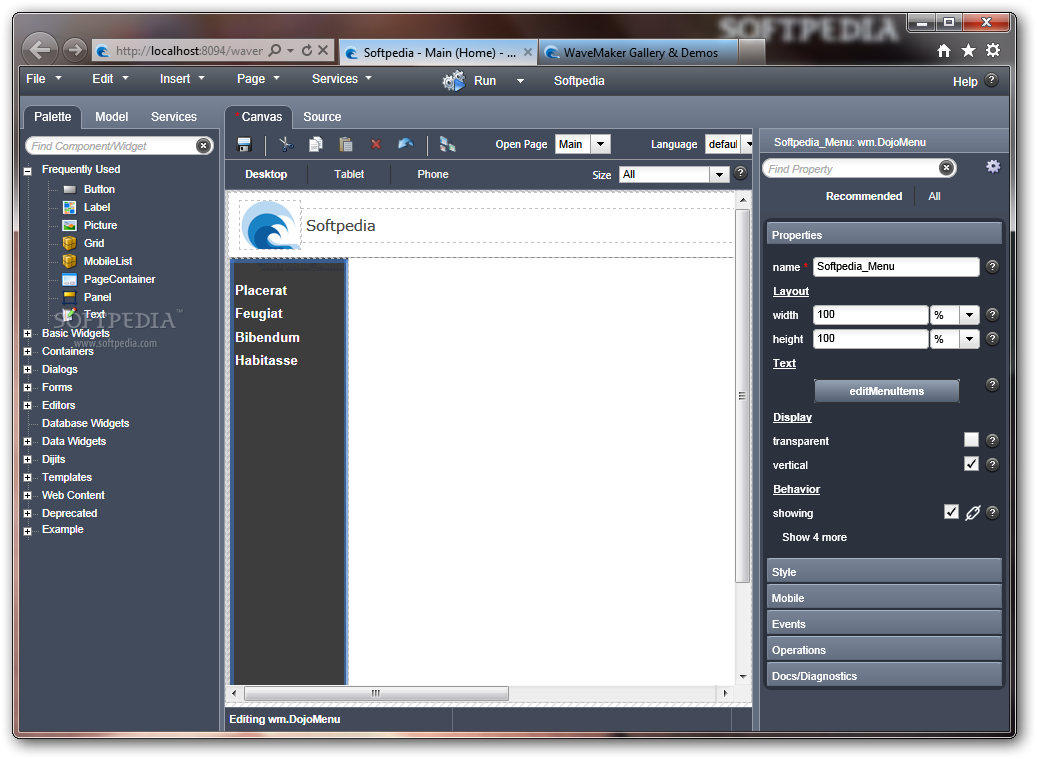Click the Cut scissors icon

(286, 144)
